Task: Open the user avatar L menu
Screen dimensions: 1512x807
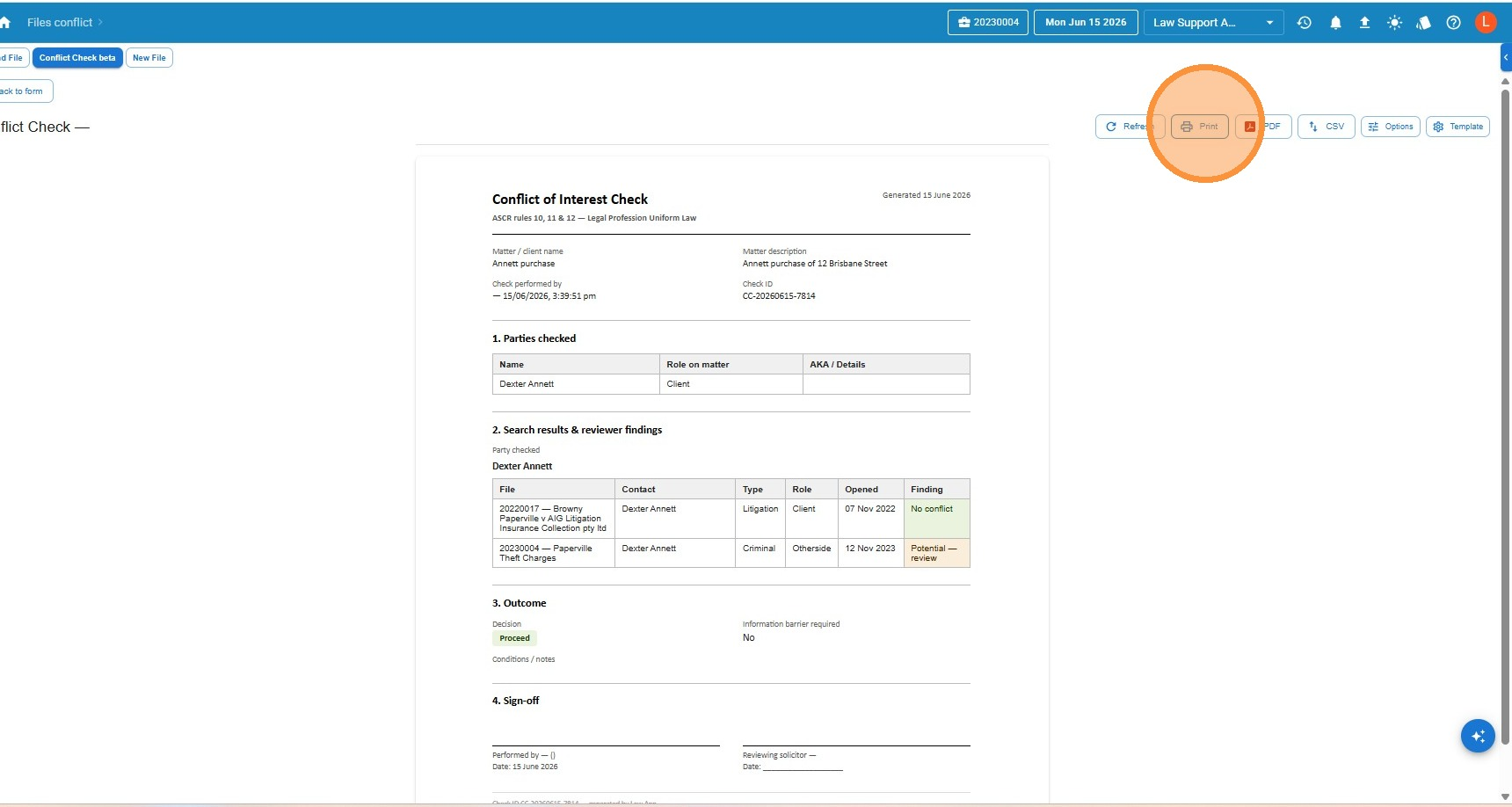Action: (x=1485, y=22)
